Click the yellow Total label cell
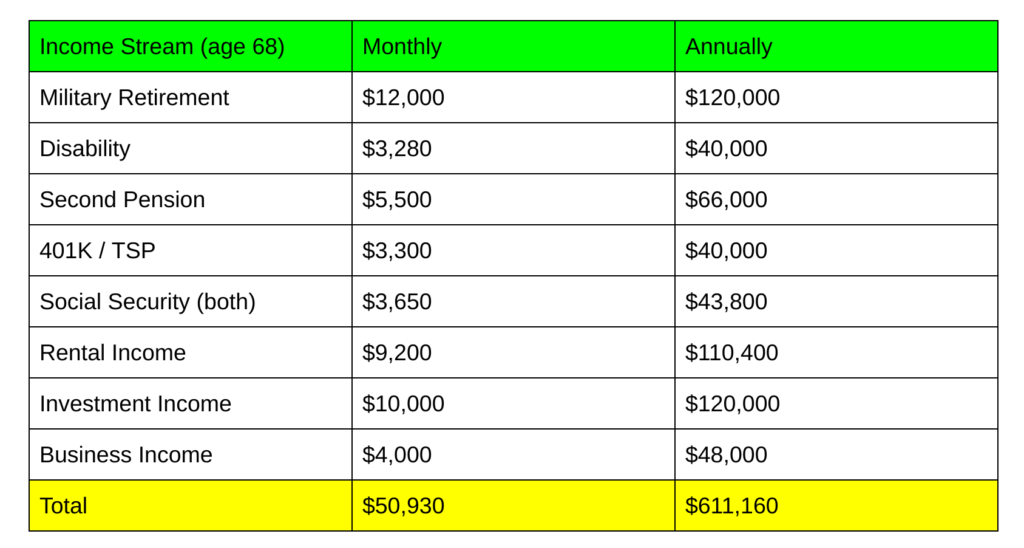1024x548 pixels. pyautogui.click(x=63, y=506)
